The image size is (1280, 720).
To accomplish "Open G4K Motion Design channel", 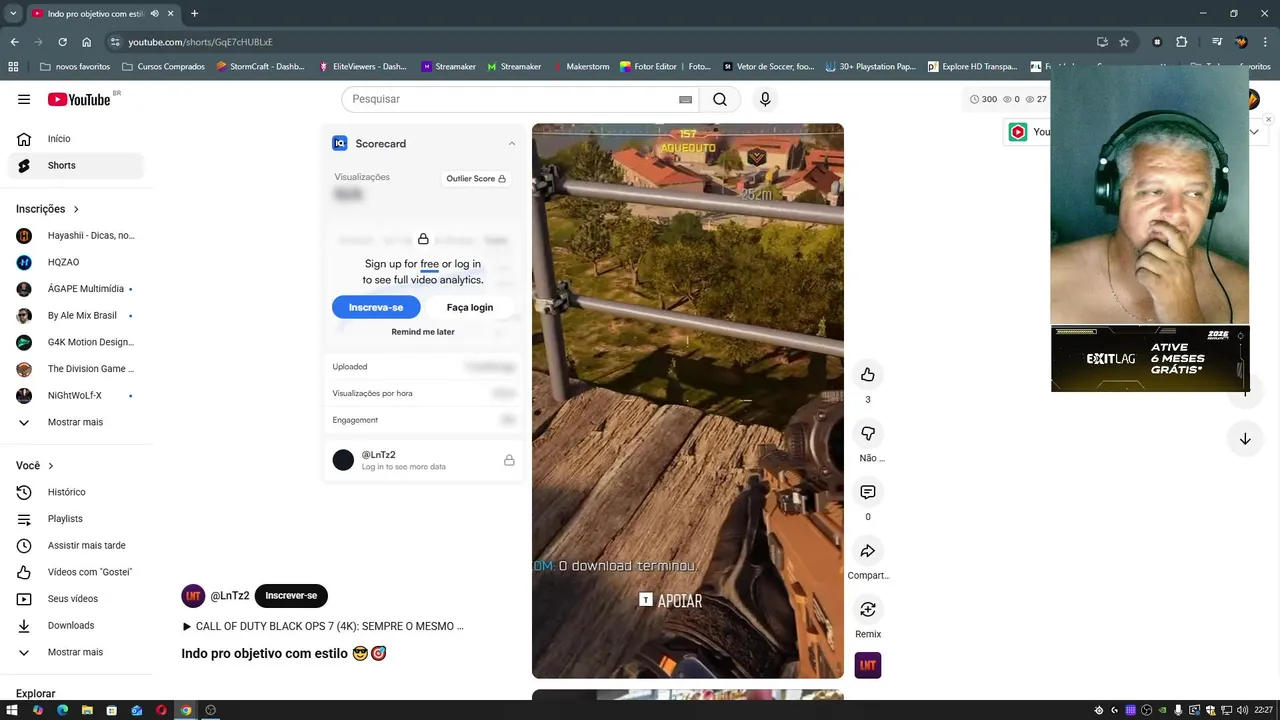I will pyautogui.click(x=76, y=342).
